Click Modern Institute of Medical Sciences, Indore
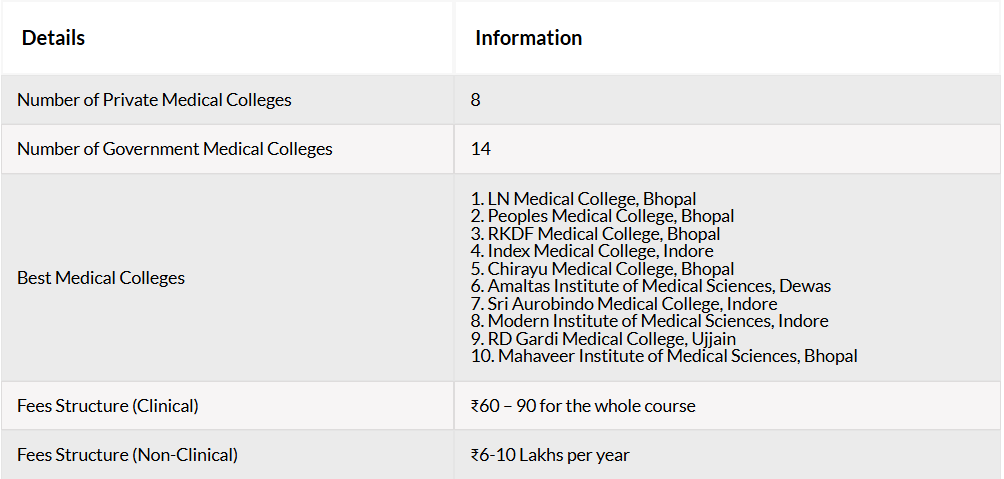This screenshot has width=1004, height=479. coord(650,320)
